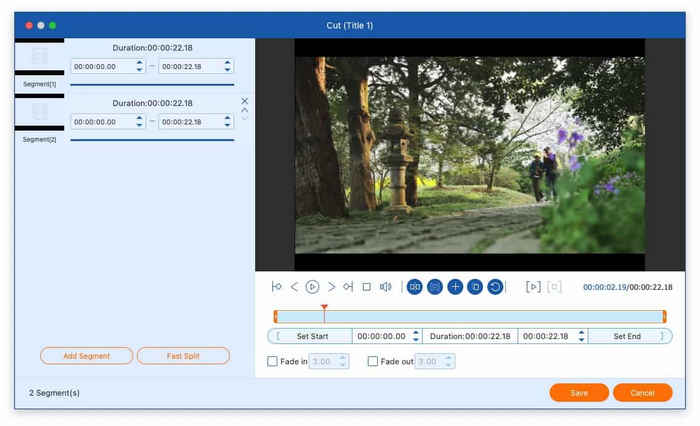Click the orange Save button
This screenshot has width=700, height=426.
[x=579, y=393]
